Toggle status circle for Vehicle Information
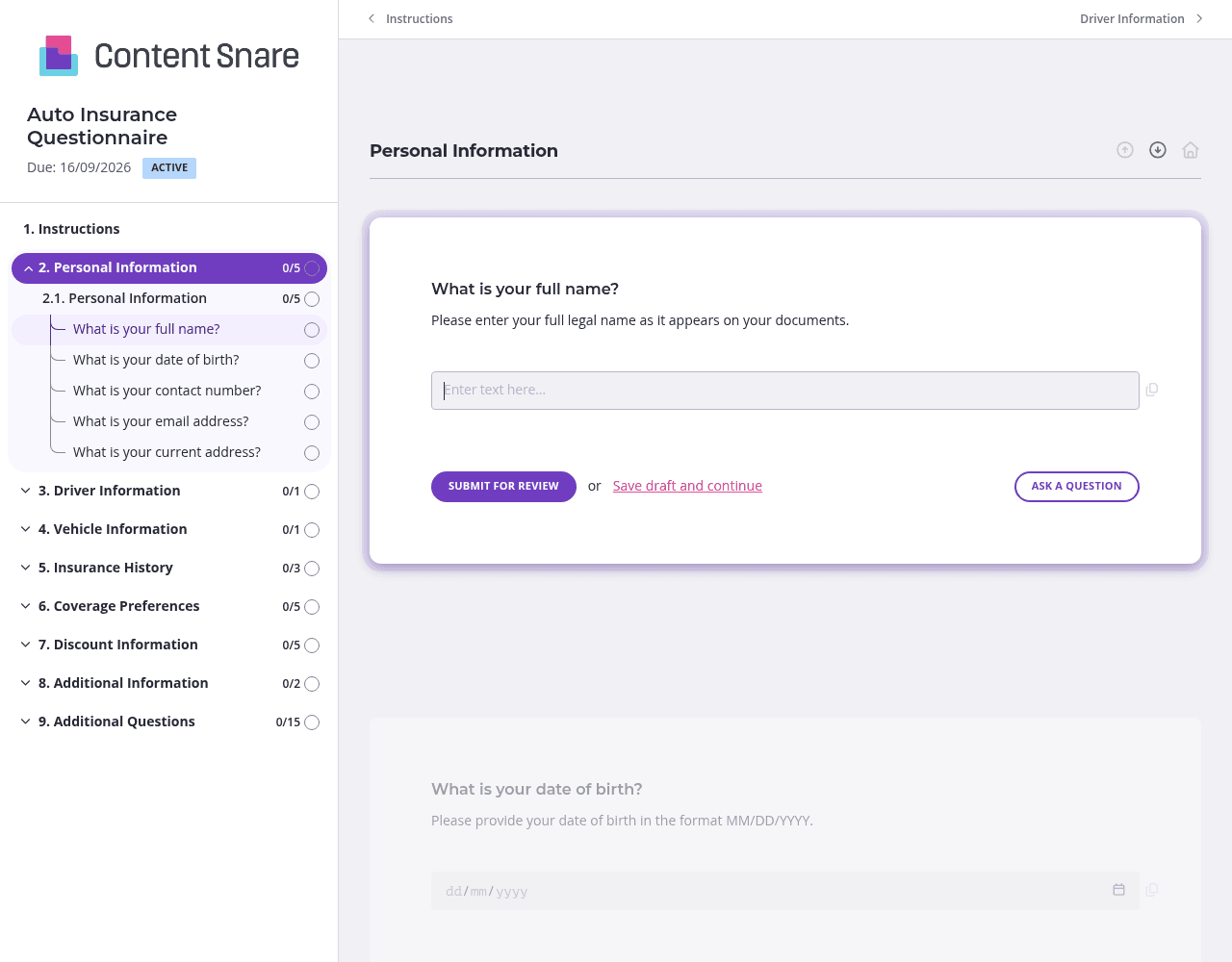The height and width of the screenshot is (962, 1232). pyautogui.click(x=312, y=530)
